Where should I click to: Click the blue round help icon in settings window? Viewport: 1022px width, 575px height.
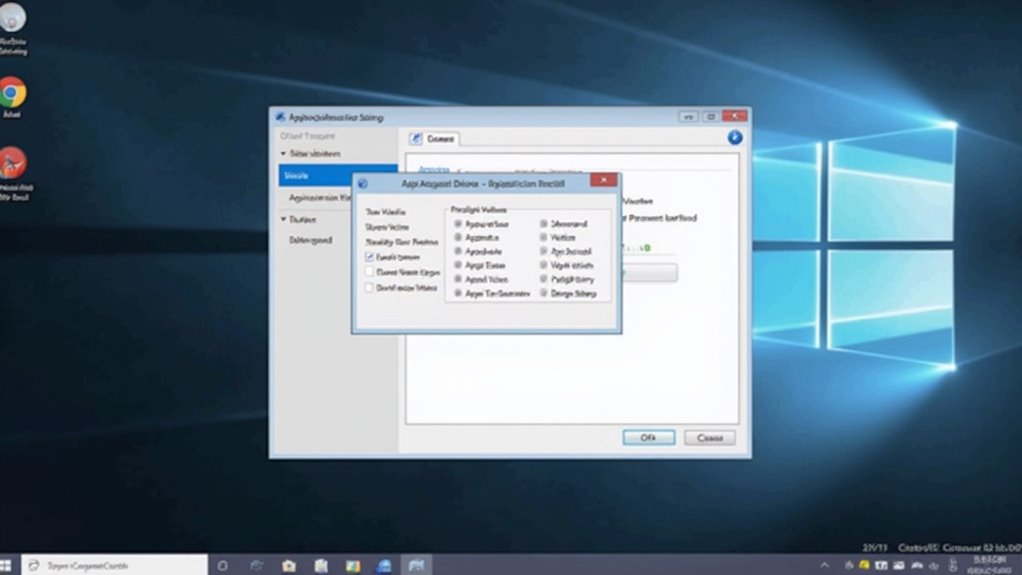pyautogui.click(x=735, y=138)
